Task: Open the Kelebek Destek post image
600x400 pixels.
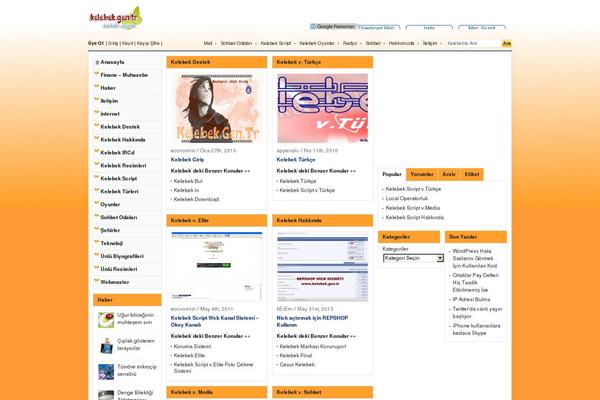Action: tap(217, 108)
